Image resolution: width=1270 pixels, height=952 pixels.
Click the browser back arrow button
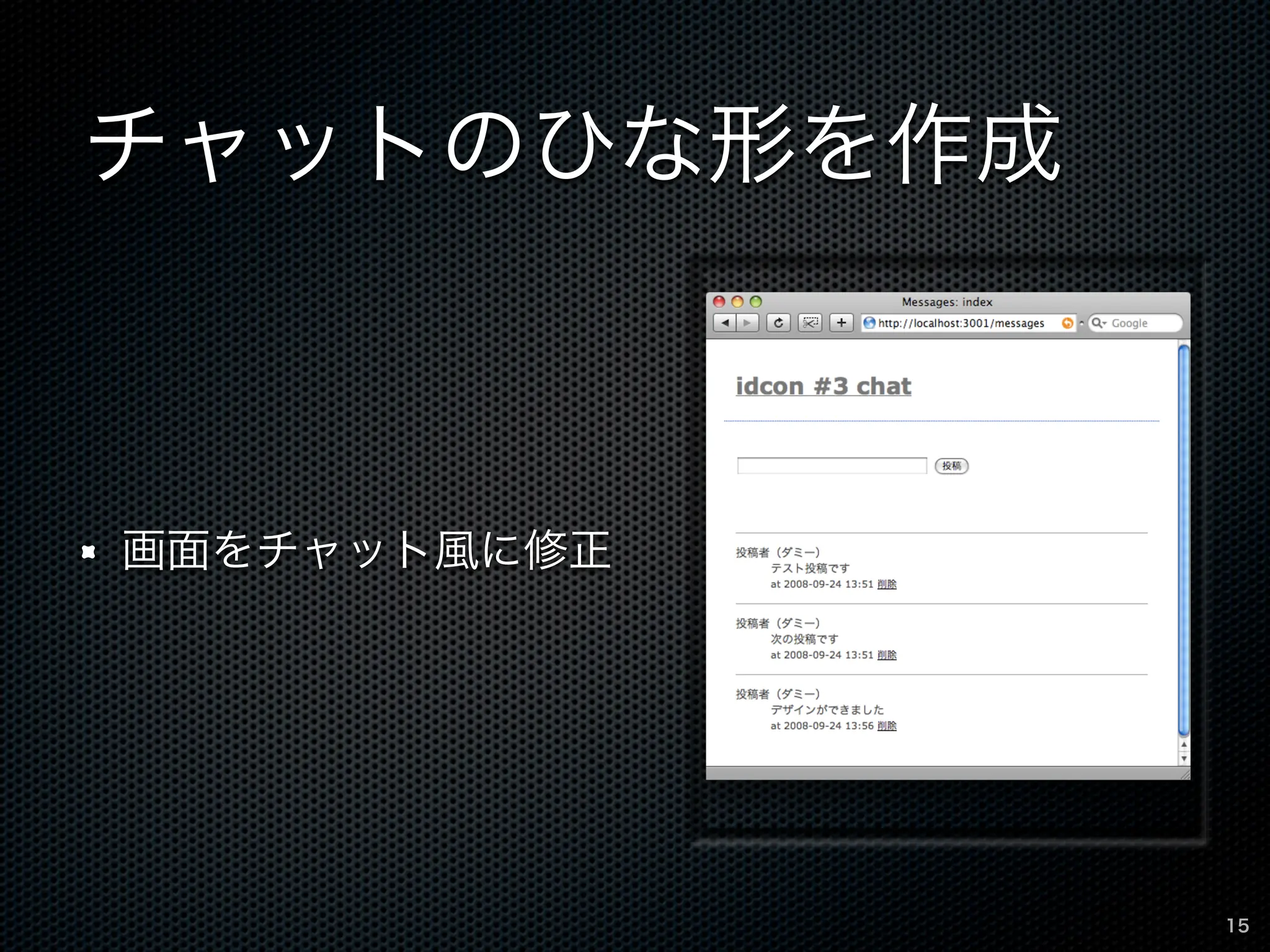(724, 323)
